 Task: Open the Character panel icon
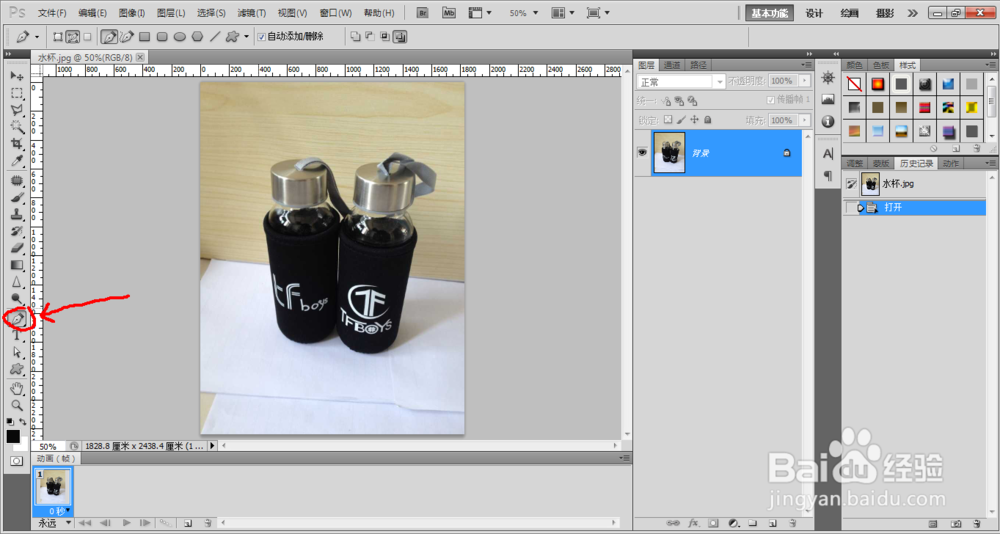pos(828,154)
